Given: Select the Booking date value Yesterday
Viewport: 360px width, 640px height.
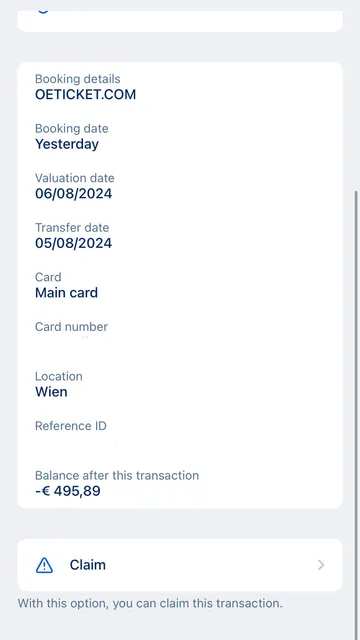Looking at the screenshot, I should [67, 144].
